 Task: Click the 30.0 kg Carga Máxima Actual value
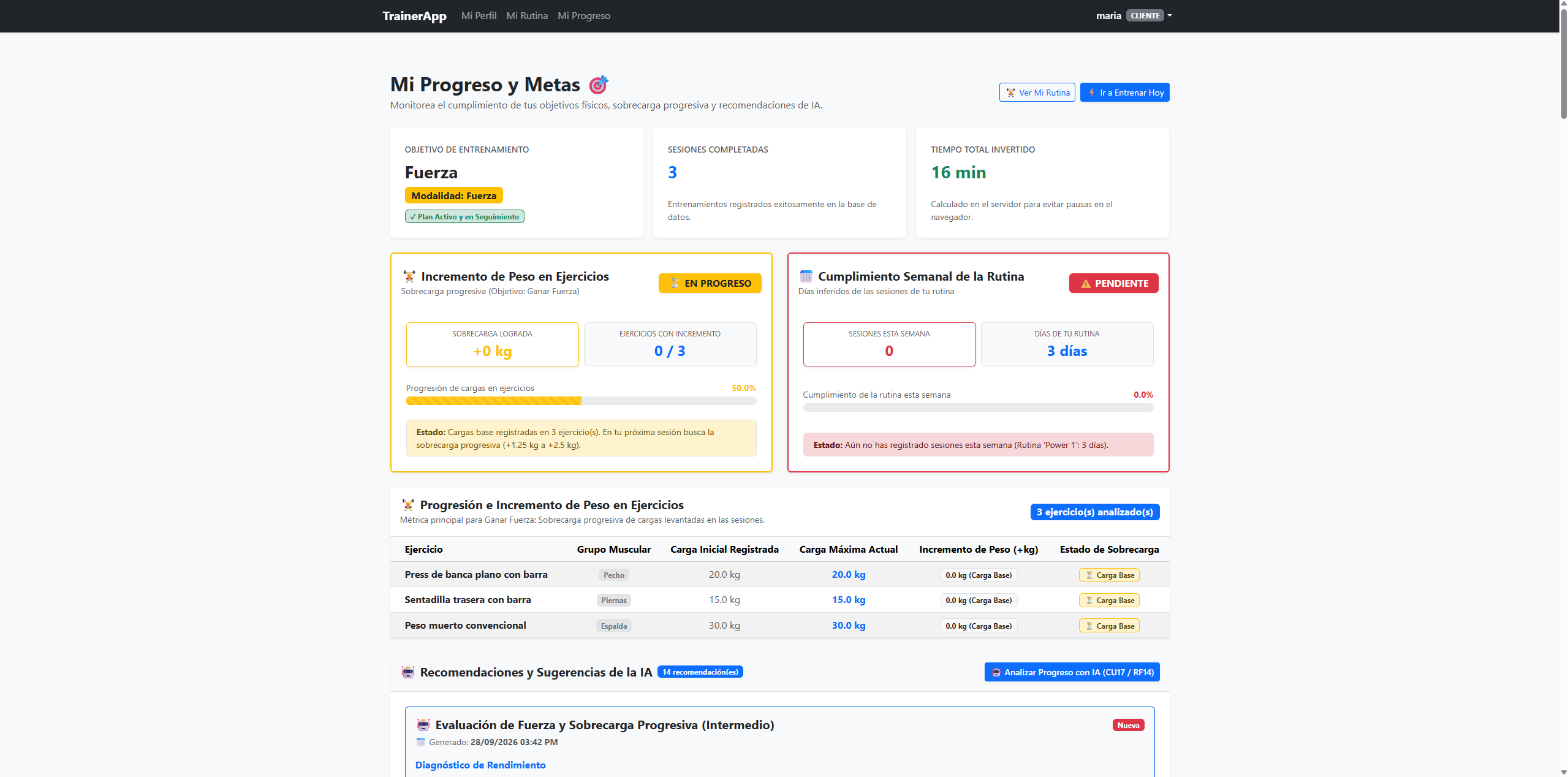point(848,626)
